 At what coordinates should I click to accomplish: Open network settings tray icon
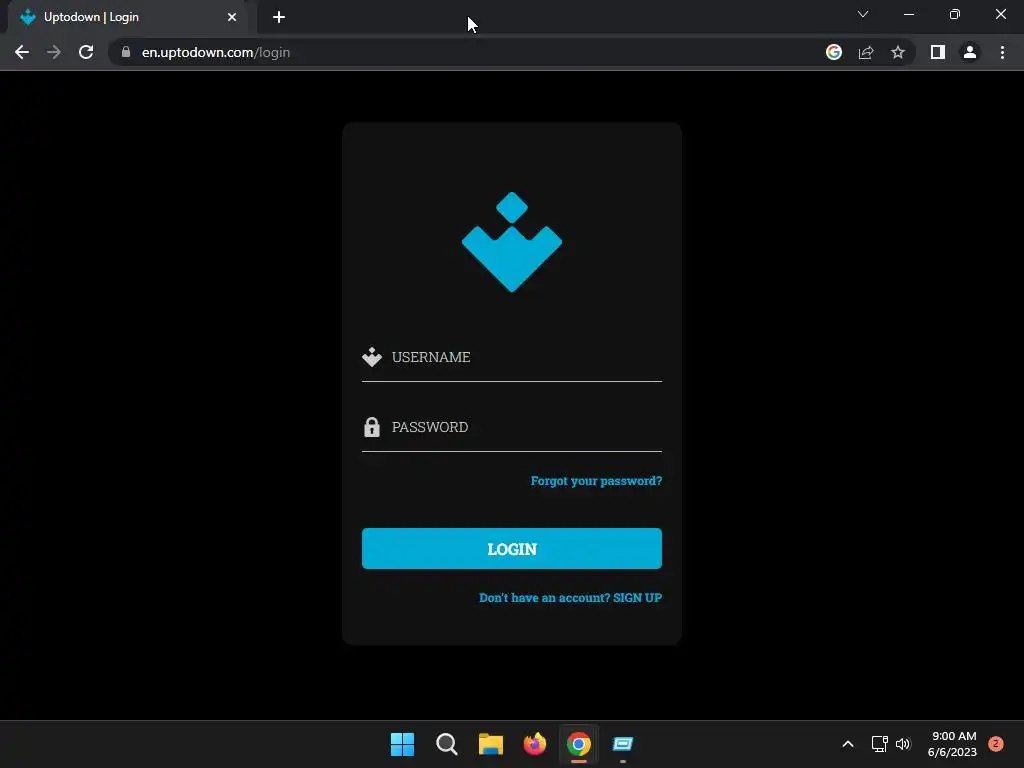tap(880, 744)
